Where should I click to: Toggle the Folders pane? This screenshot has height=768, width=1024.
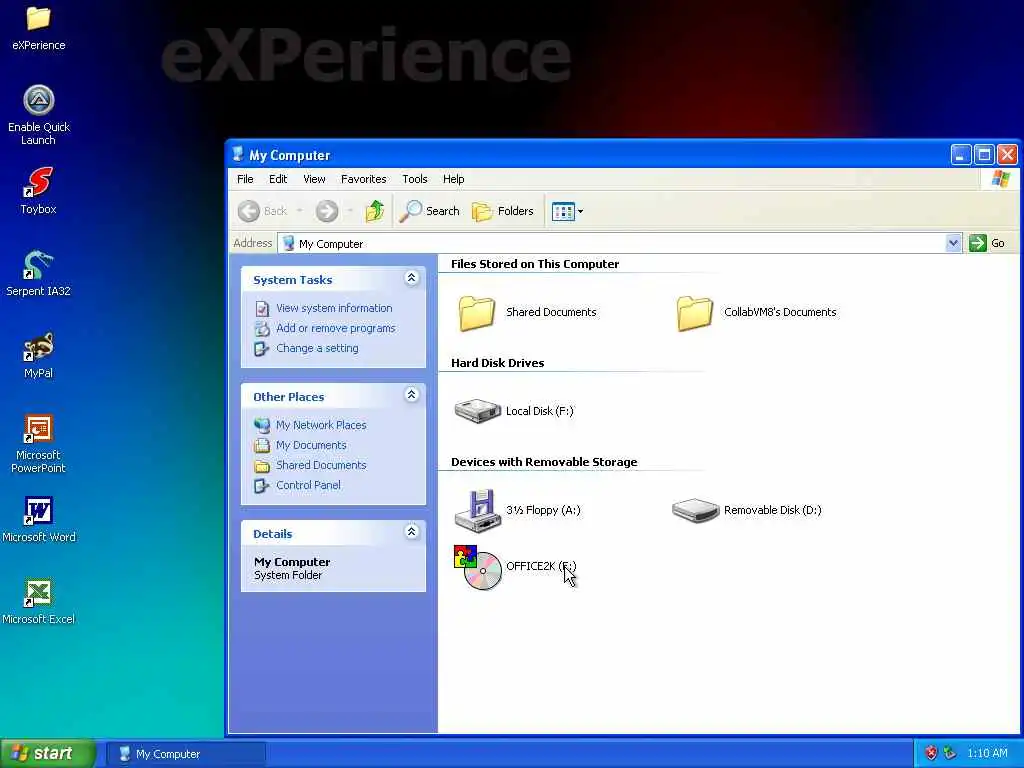503,211
